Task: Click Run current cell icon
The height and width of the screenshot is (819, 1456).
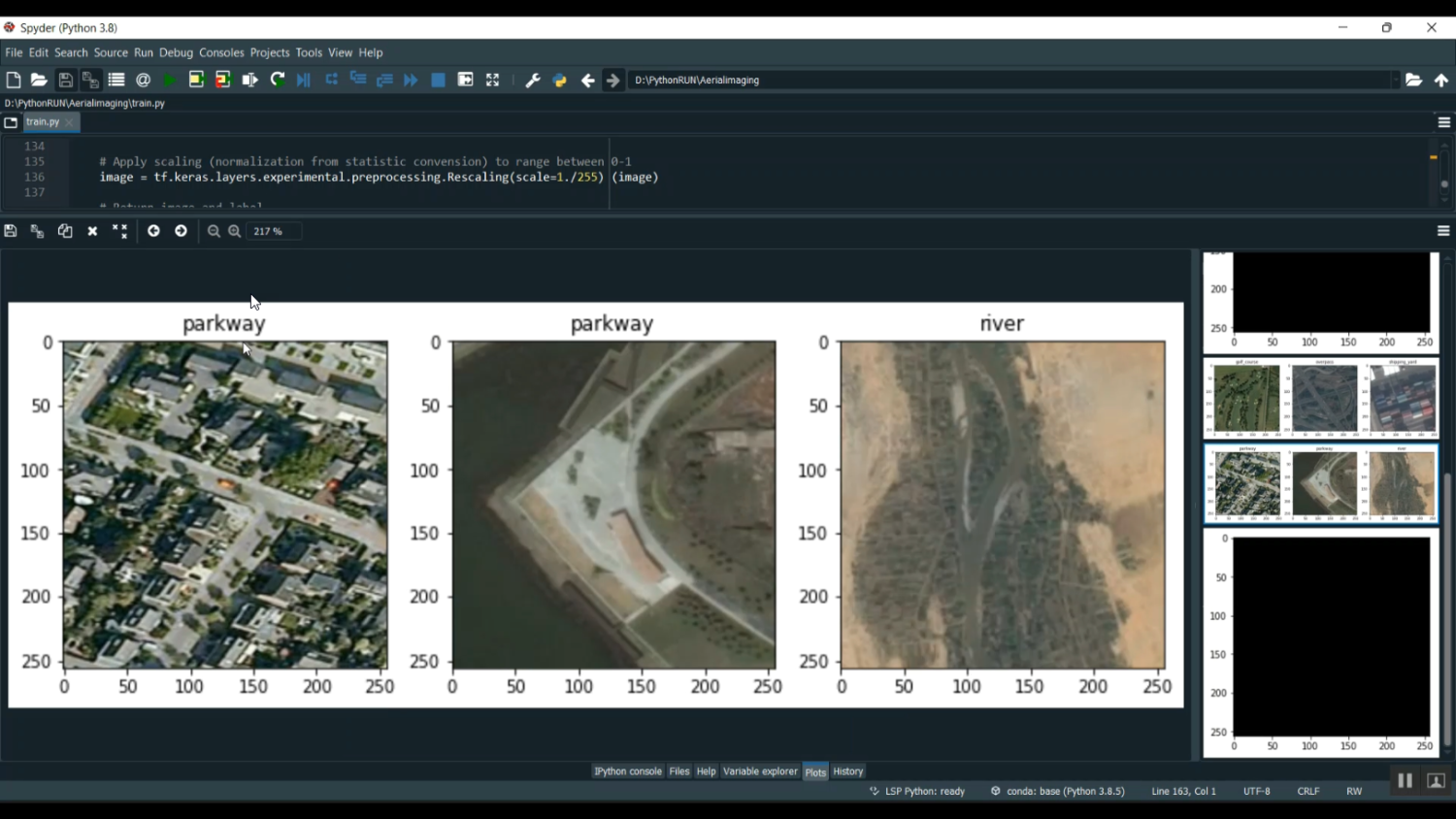Action: coord(196,81)
